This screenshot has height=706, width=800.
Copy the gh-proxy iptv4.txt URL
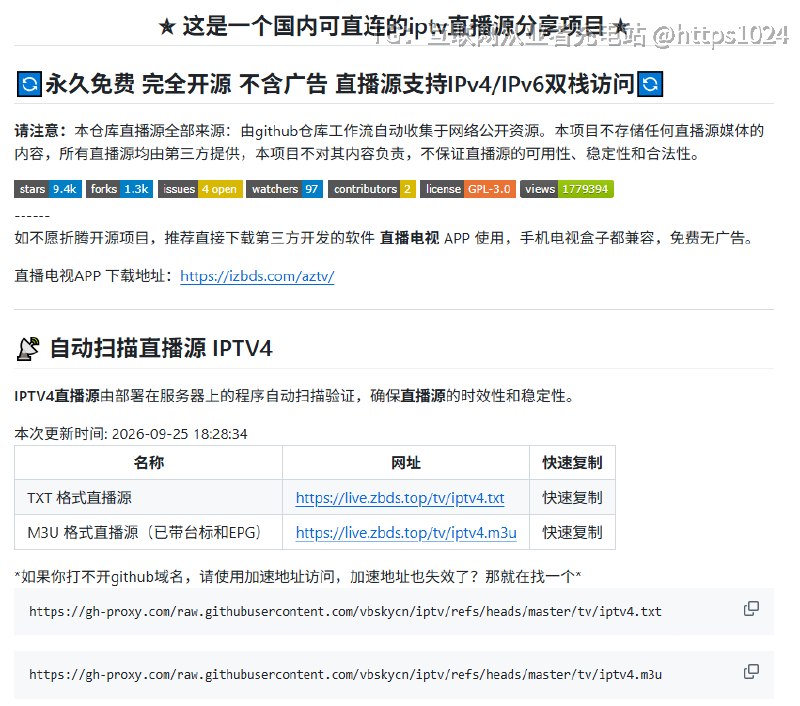click(x=751, y=608)
